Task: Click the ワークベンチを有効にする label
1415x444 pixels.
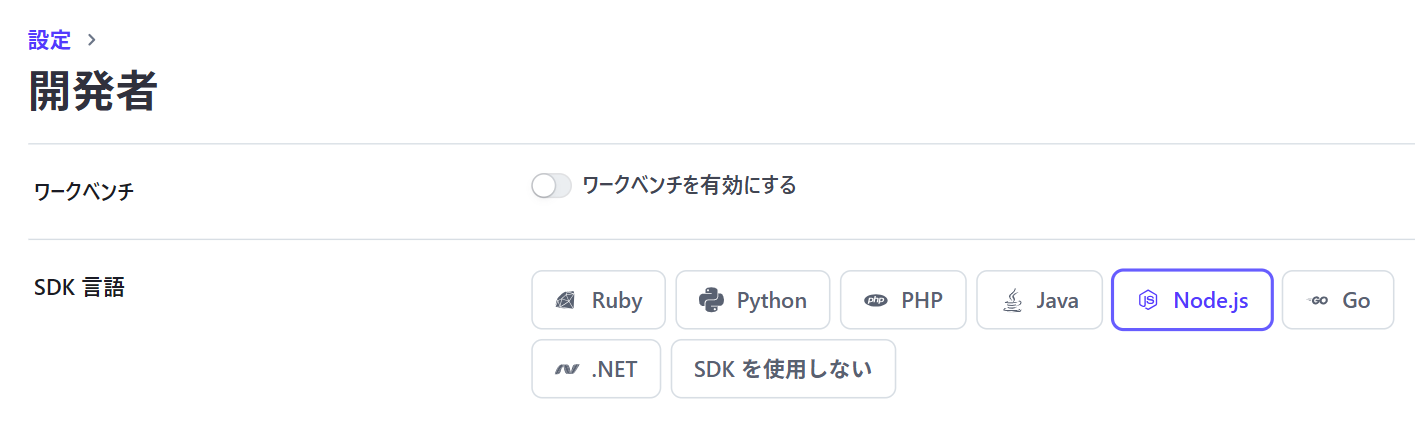Action: click(x=689, y=185)
